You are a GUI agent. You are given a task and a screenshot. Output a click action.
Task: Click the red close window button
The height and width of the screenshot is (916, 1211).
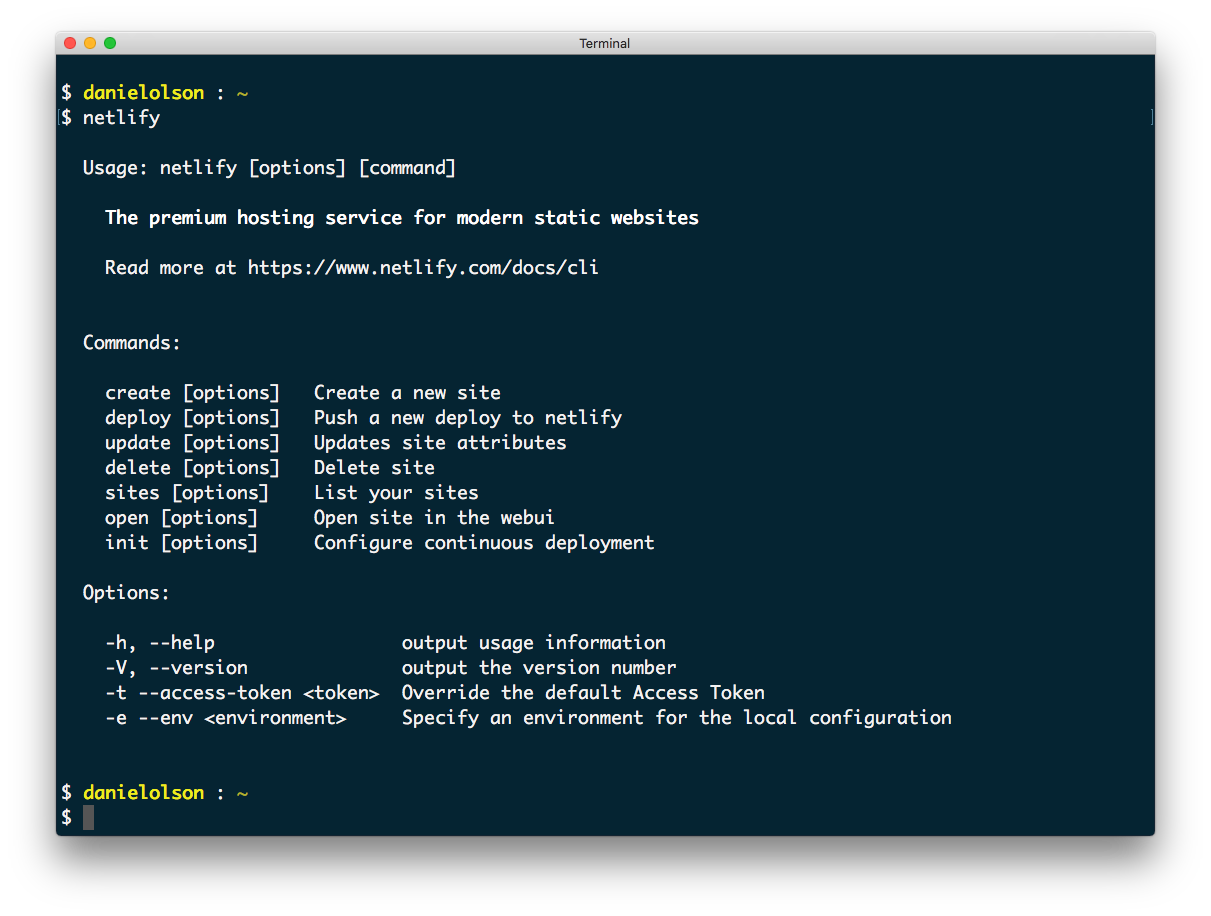[x=70, y=43]
